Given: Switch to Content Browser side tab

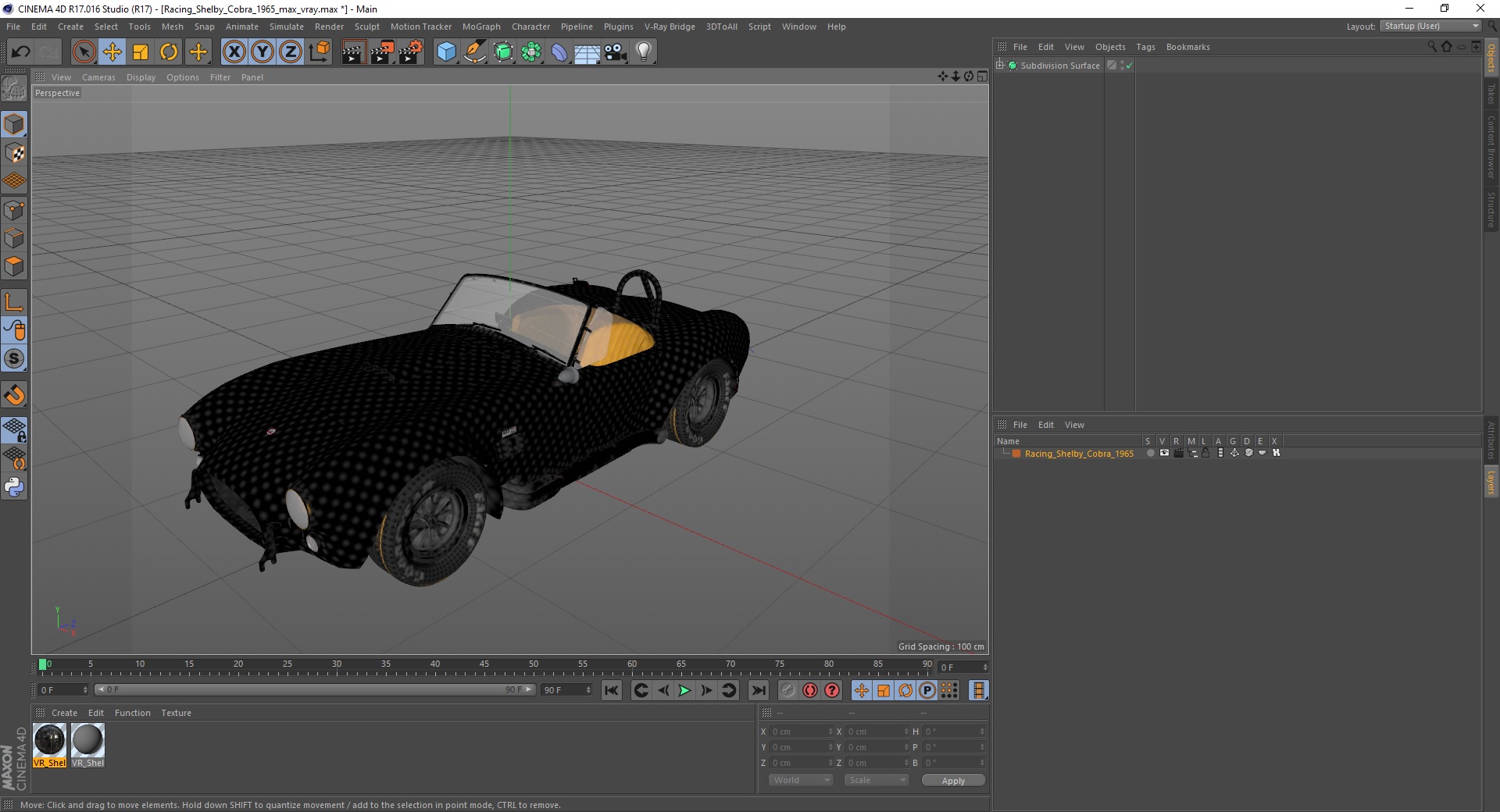Looking at the screenshot, I should point(1491,148).
